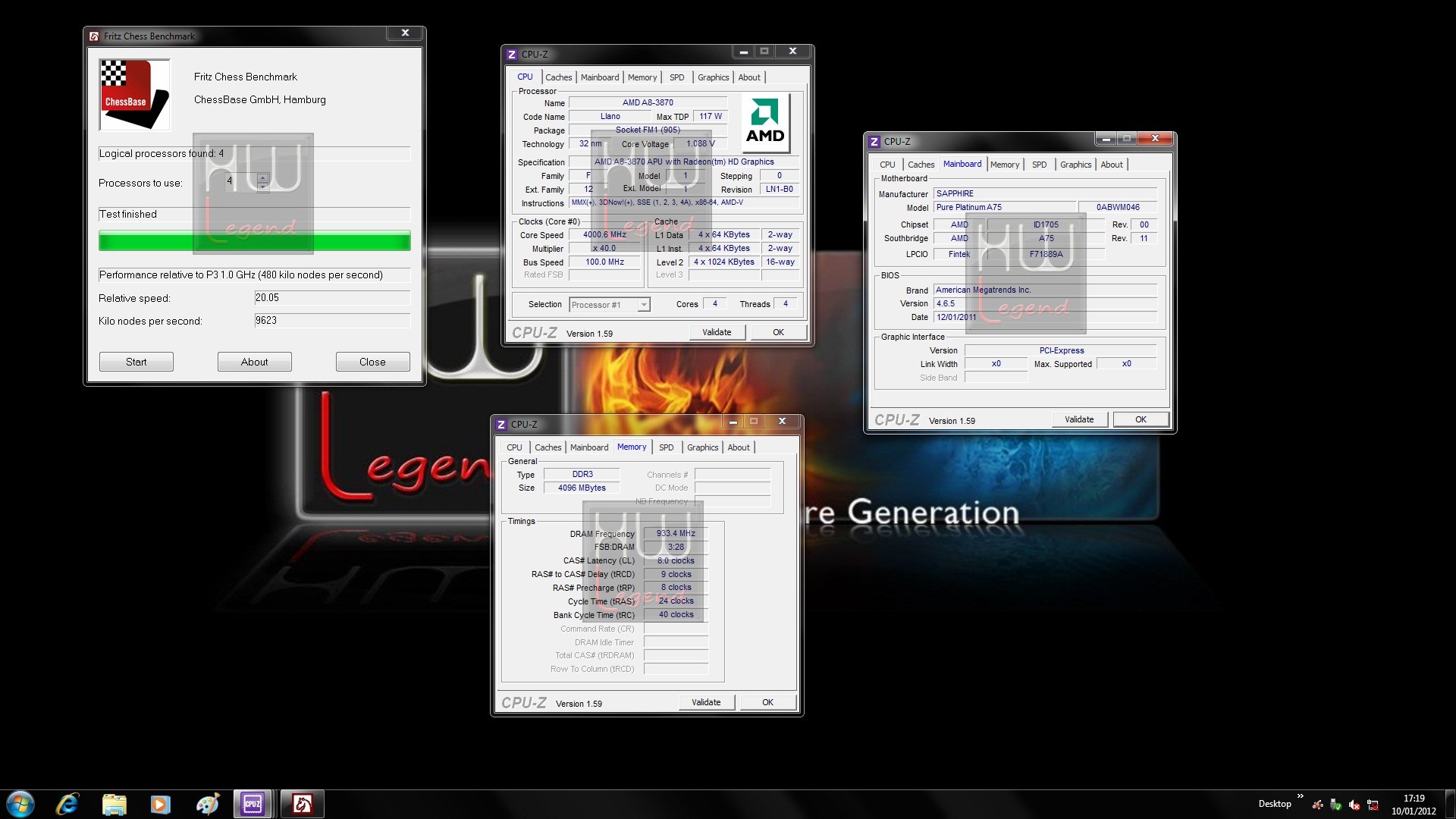This screenshot has width=1456, height=819.
Task: Increase the Processors to use spinner
Action: pos(262,178)
